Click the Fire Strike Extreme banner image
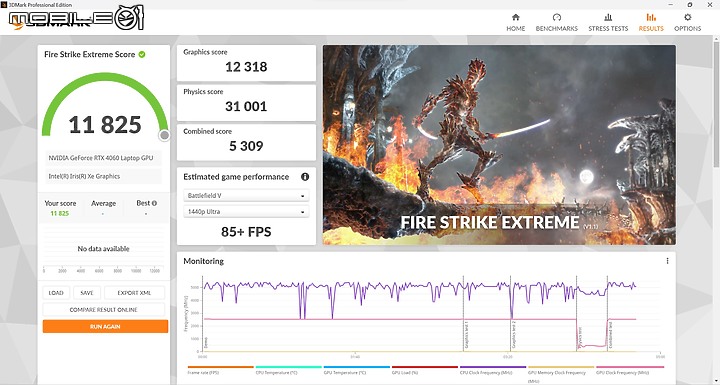 pyautogui.click(x=499, y=145)
